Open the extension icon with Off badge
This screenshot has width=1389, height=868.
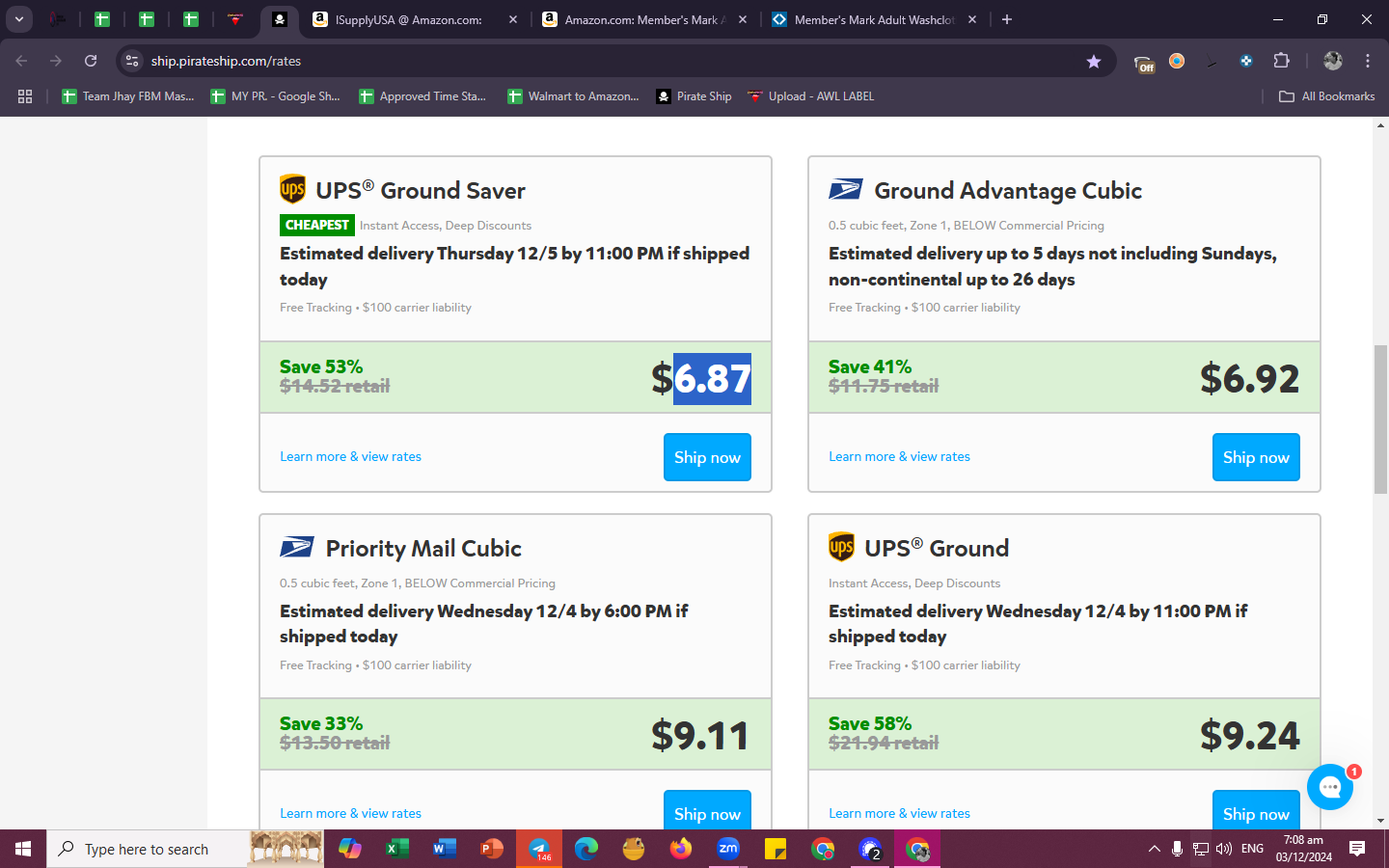point(1144,63)
